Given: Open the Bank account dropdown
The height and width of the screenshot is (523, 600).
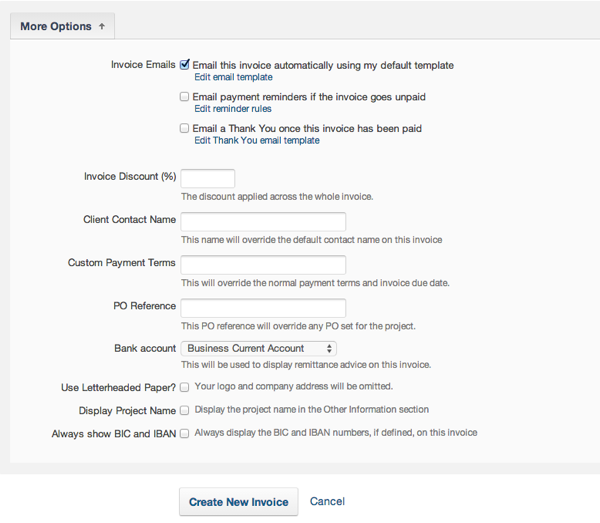Looking at the screenshot, I should [258, 348].
